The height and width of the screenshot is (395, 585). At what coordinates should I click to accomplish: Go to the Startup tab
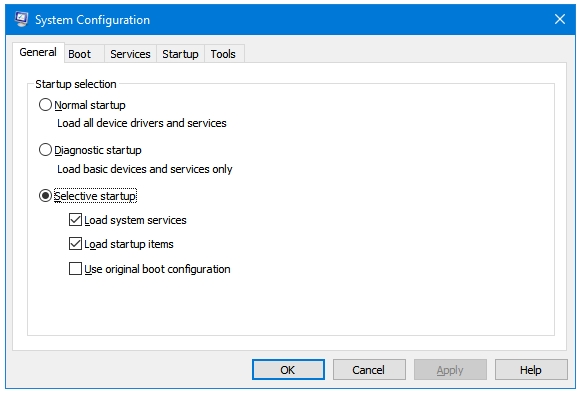(180, 54)
